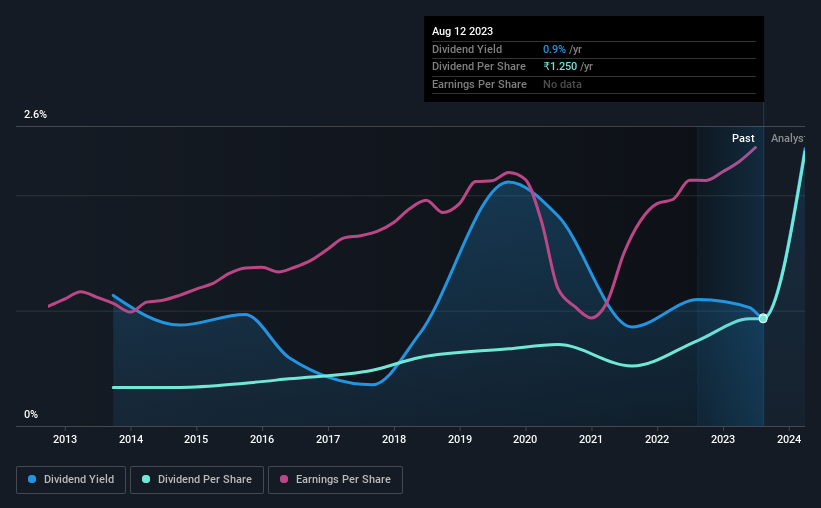Select the 2018 x-axis label
Image resolution: width=821 pixels, height=508 pixels.
click(x=394, y=439)
